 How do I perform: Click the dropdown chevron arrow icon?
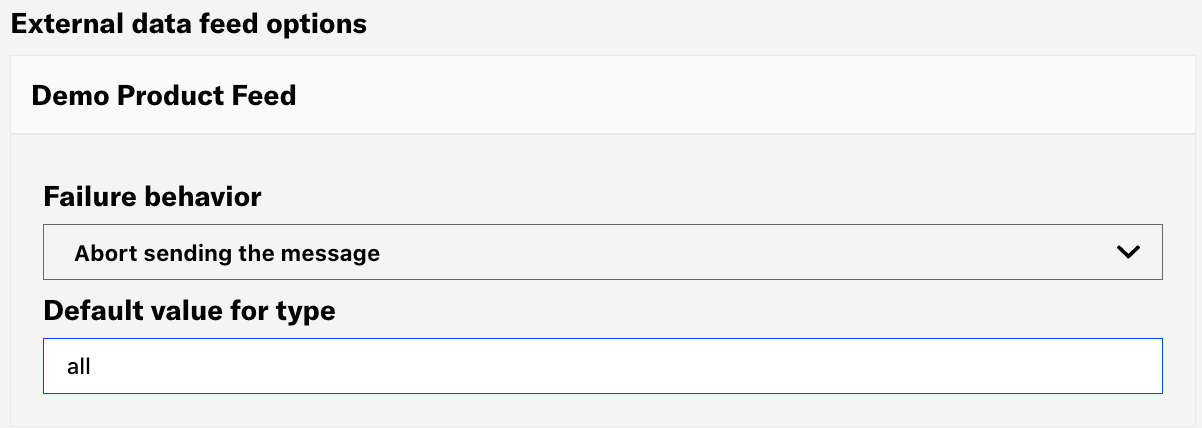point(1128,252)
